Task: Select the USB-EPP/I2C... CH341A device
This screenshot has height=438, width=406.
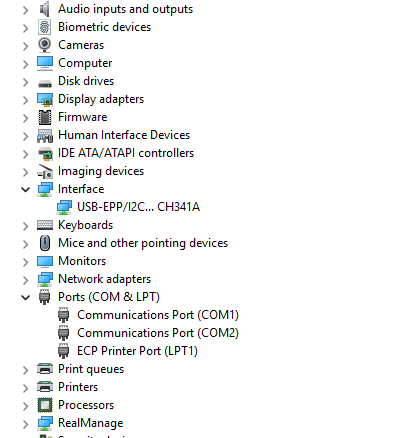Action: click(x=138, y=207)
